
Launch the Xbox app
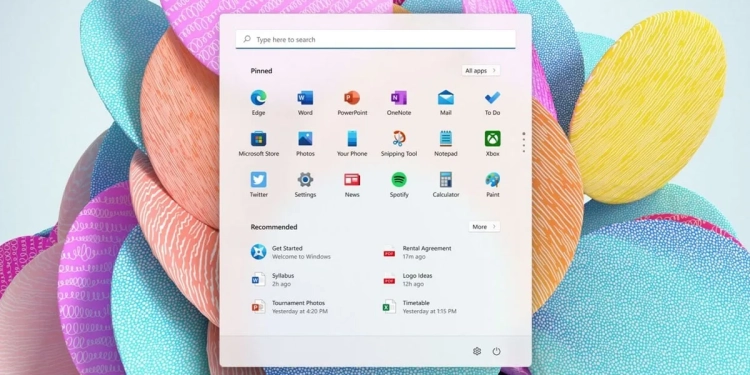point(492,143)
